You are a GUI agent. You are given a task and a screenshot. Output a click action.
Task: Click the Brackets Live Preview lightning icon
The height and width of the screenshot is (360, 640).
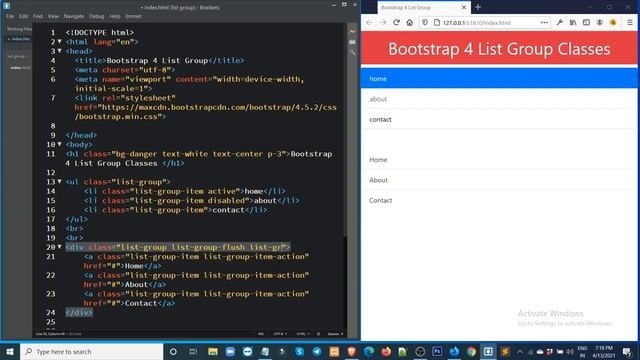pyautogui.click(x=352, y=31)
